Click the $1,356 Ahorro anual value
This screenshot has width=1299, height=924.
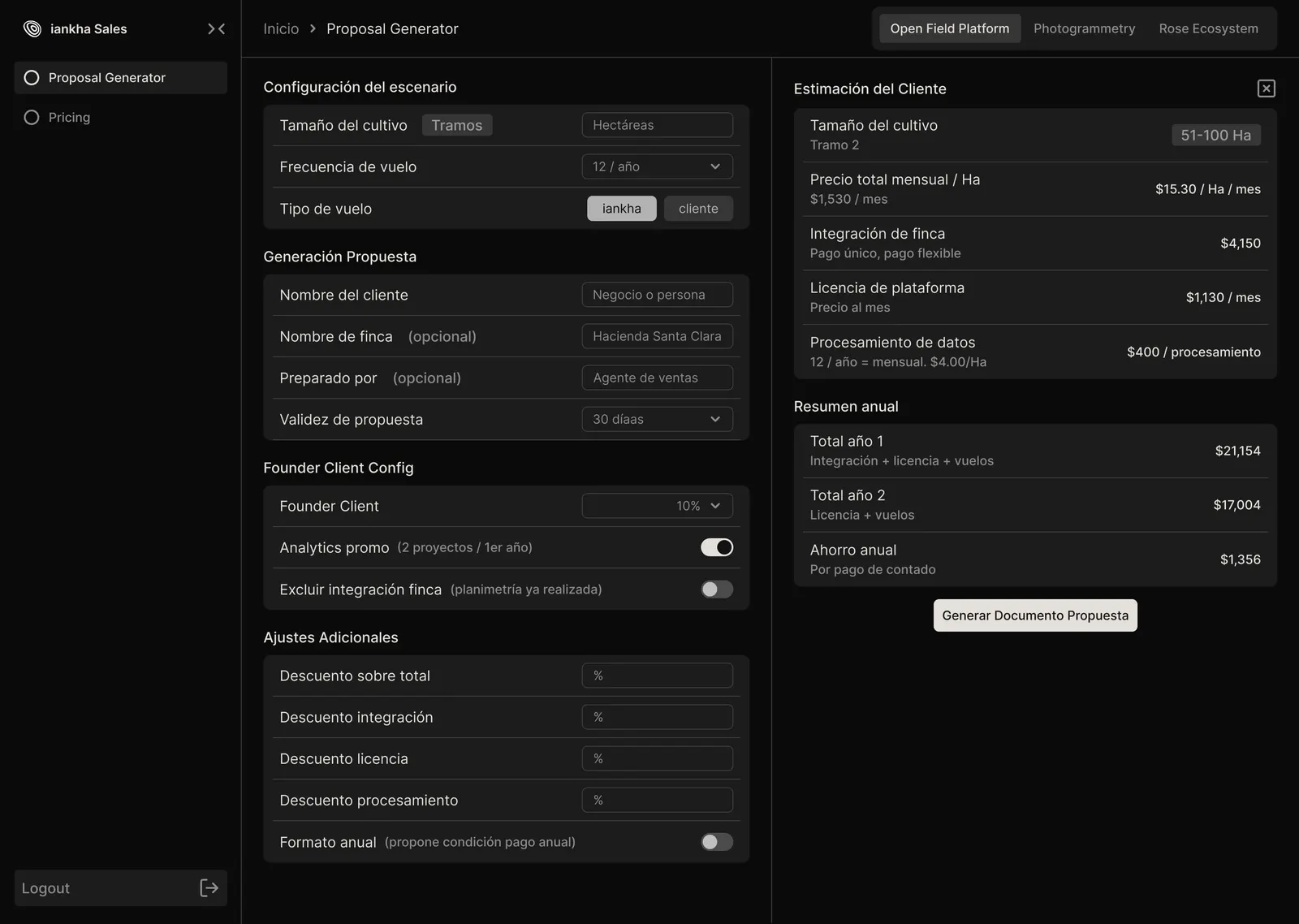[1241, 559]
